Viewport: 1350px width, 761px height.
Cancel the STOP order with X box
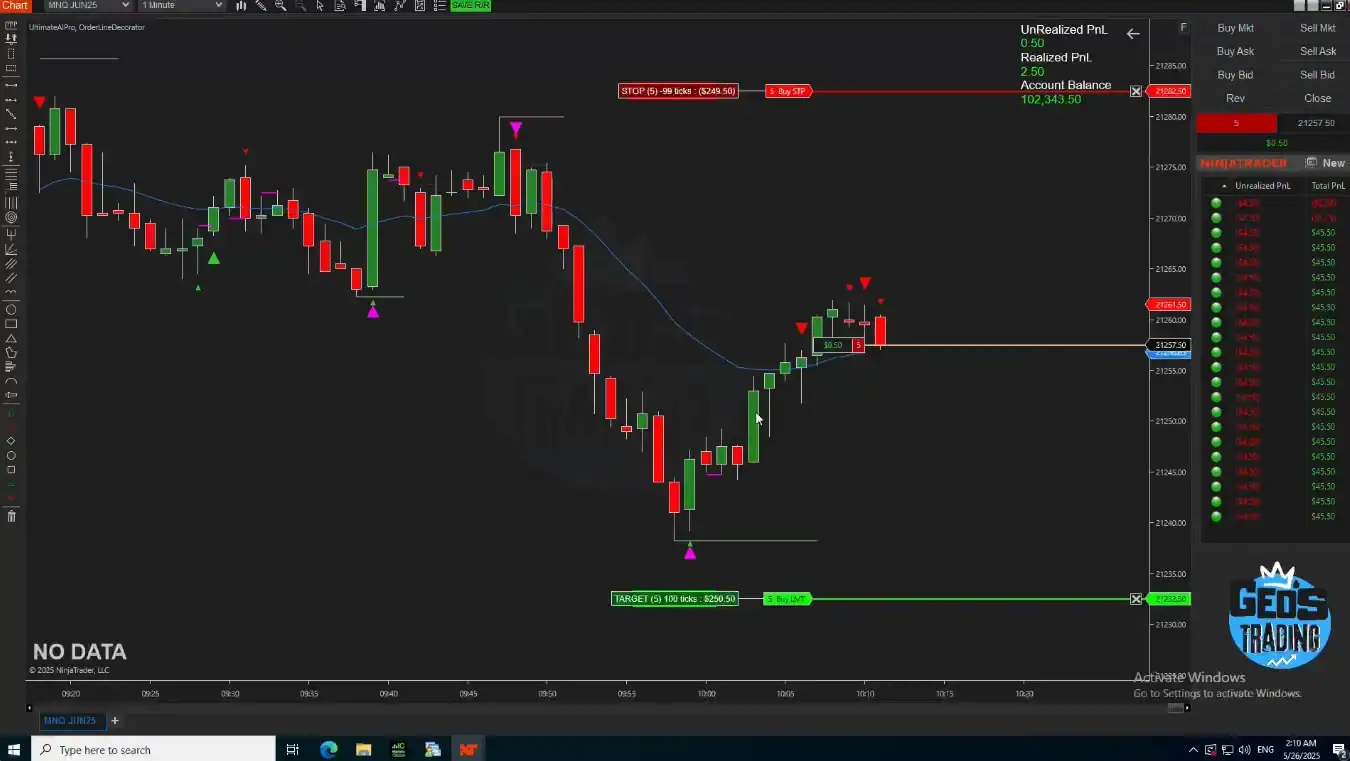(1136, 91)
